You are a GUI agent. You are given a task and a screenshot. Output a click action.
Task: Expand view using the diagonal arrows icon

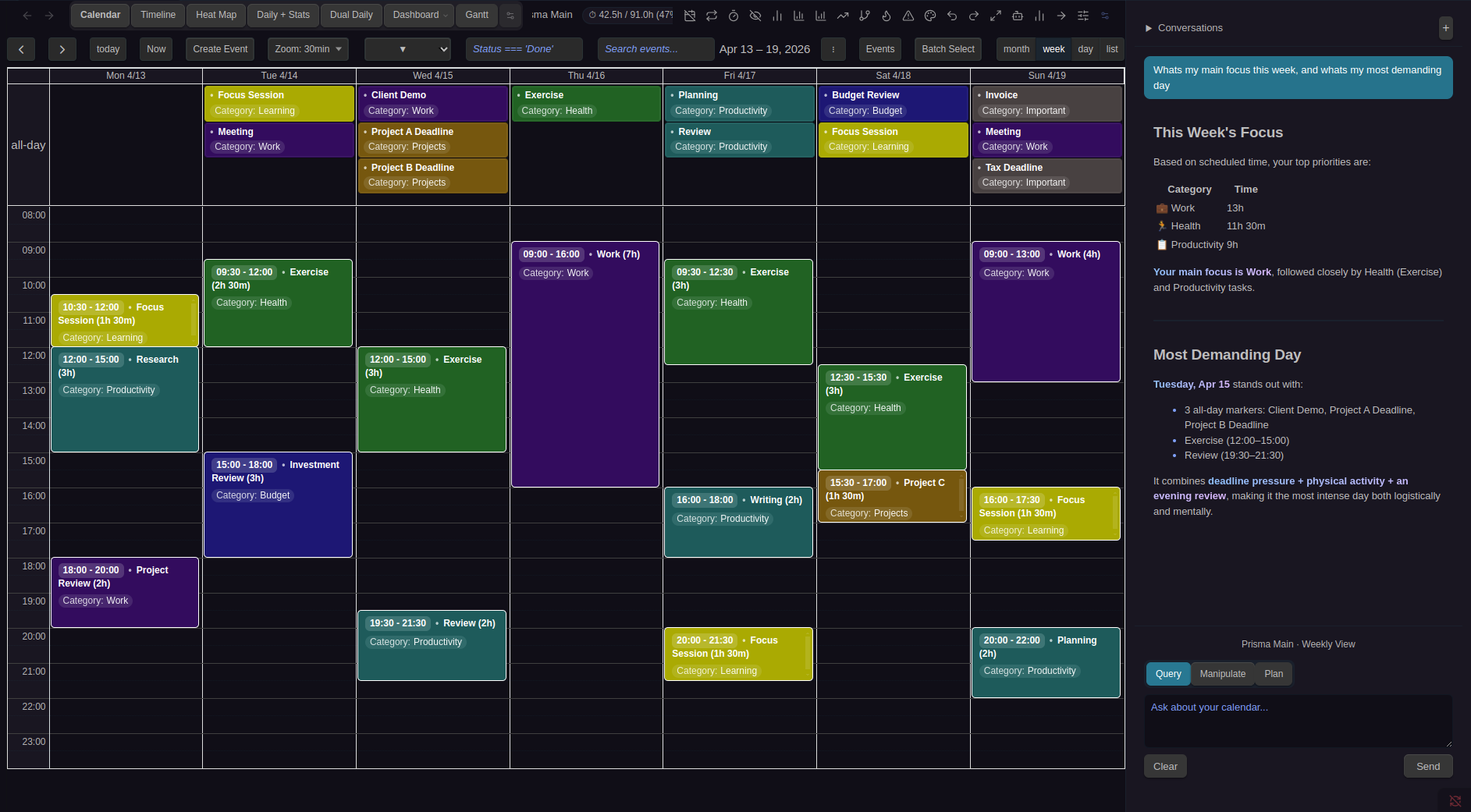997,16
